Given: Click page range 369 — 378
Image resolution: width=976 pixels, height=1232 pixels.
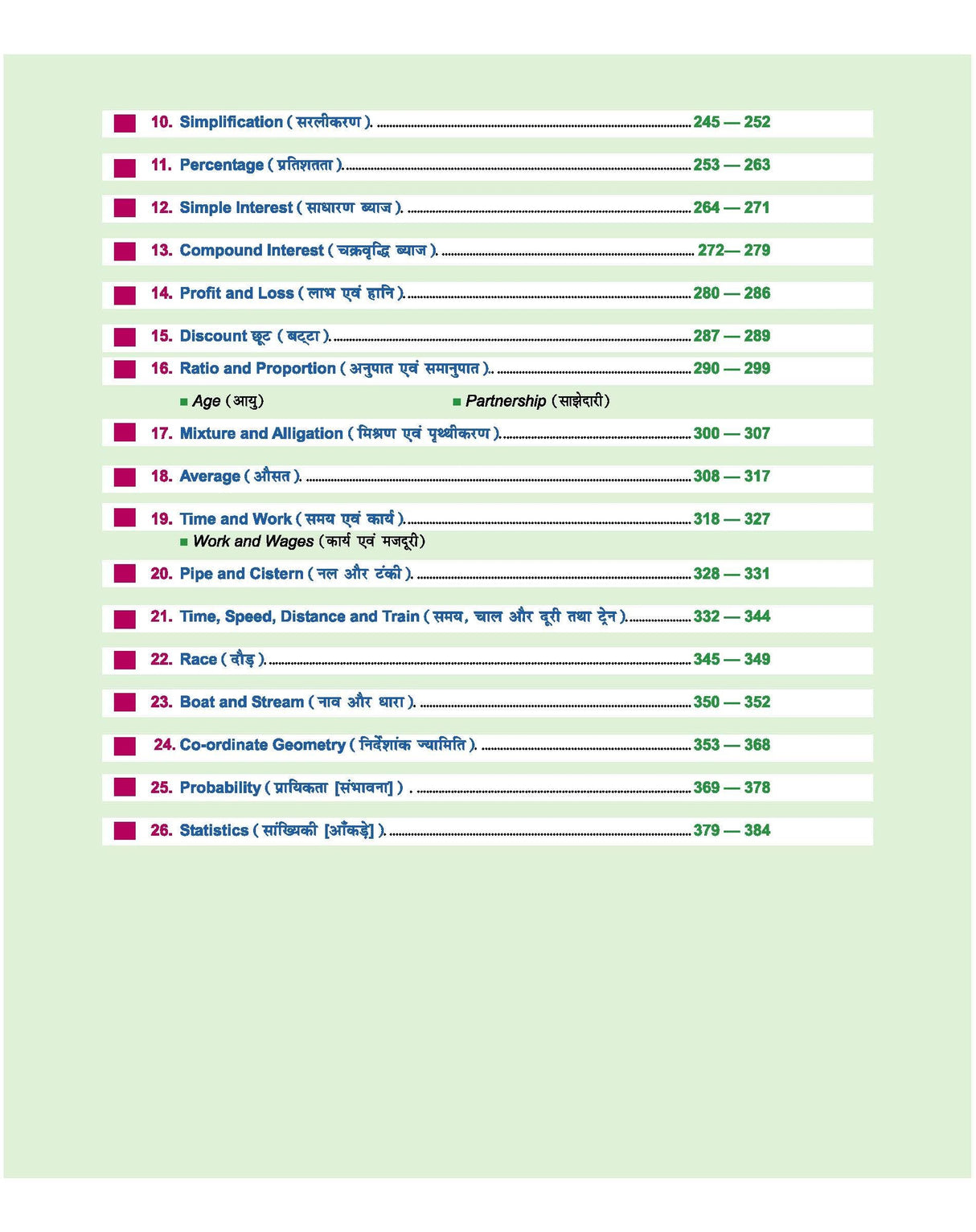Looking at the screenshot, I should pos(732,788).
